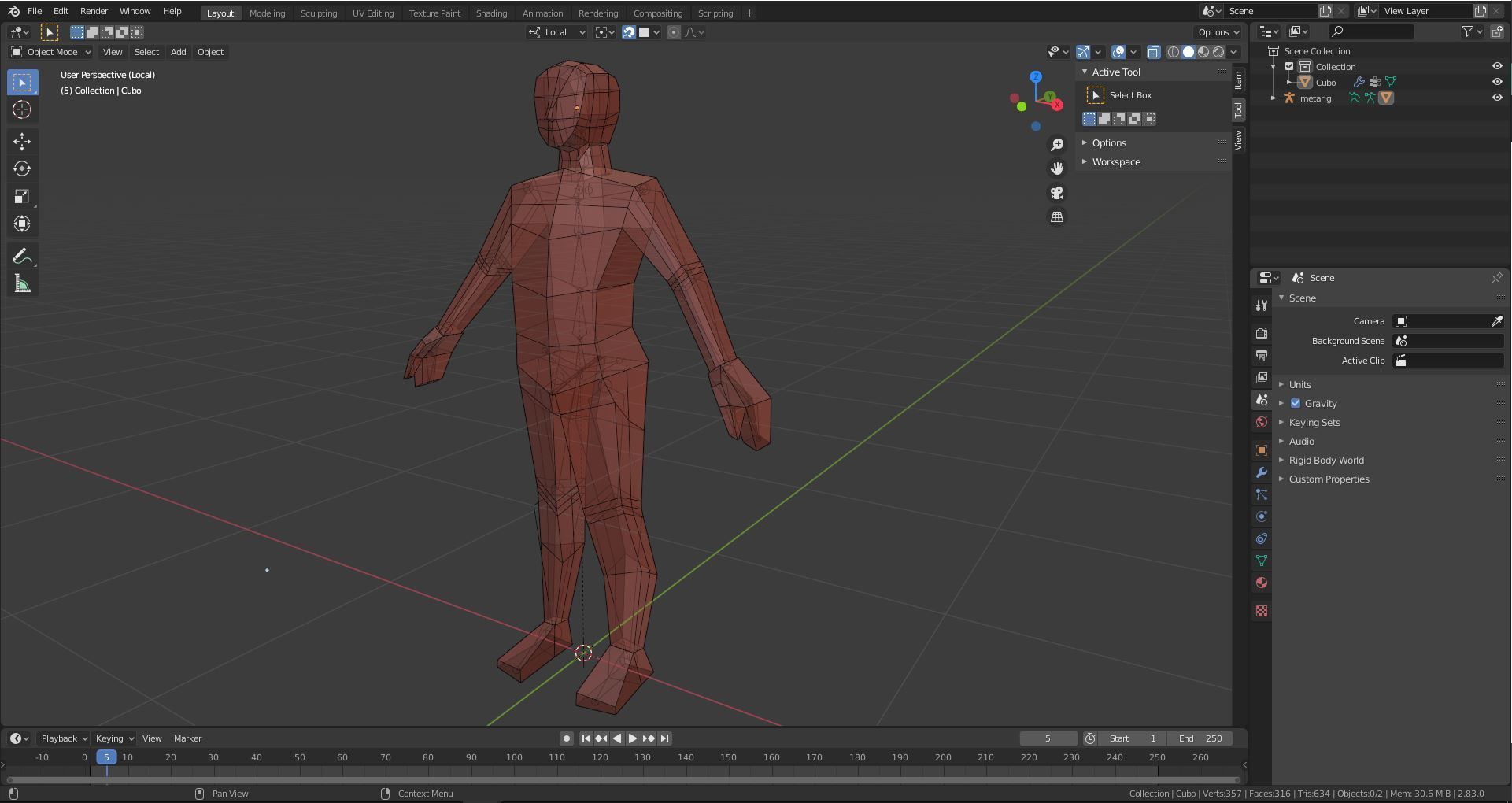Image resolution: width=1512 pixels, height=803 pixels.
Task: Jump to the end frame
Action: 664,738
